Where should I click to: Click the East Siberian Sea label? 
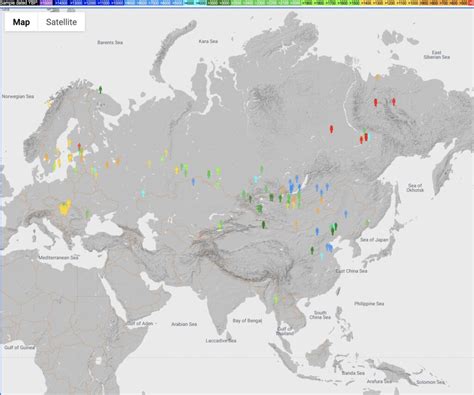coord(437,55)
